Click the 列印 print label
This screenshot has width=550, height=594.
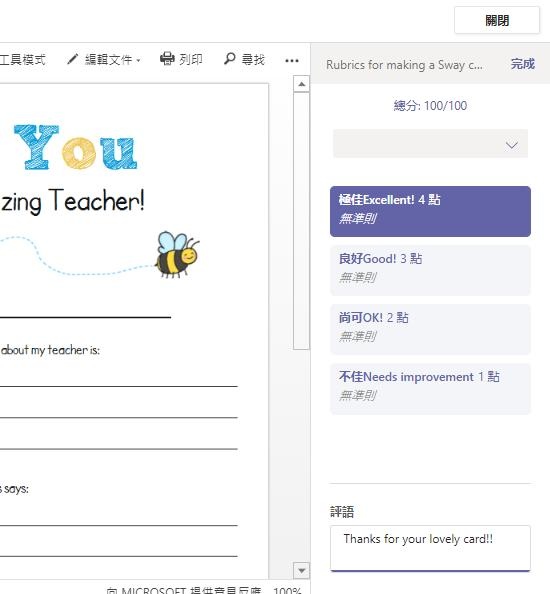pyautogui.click(x=191, y=59)
